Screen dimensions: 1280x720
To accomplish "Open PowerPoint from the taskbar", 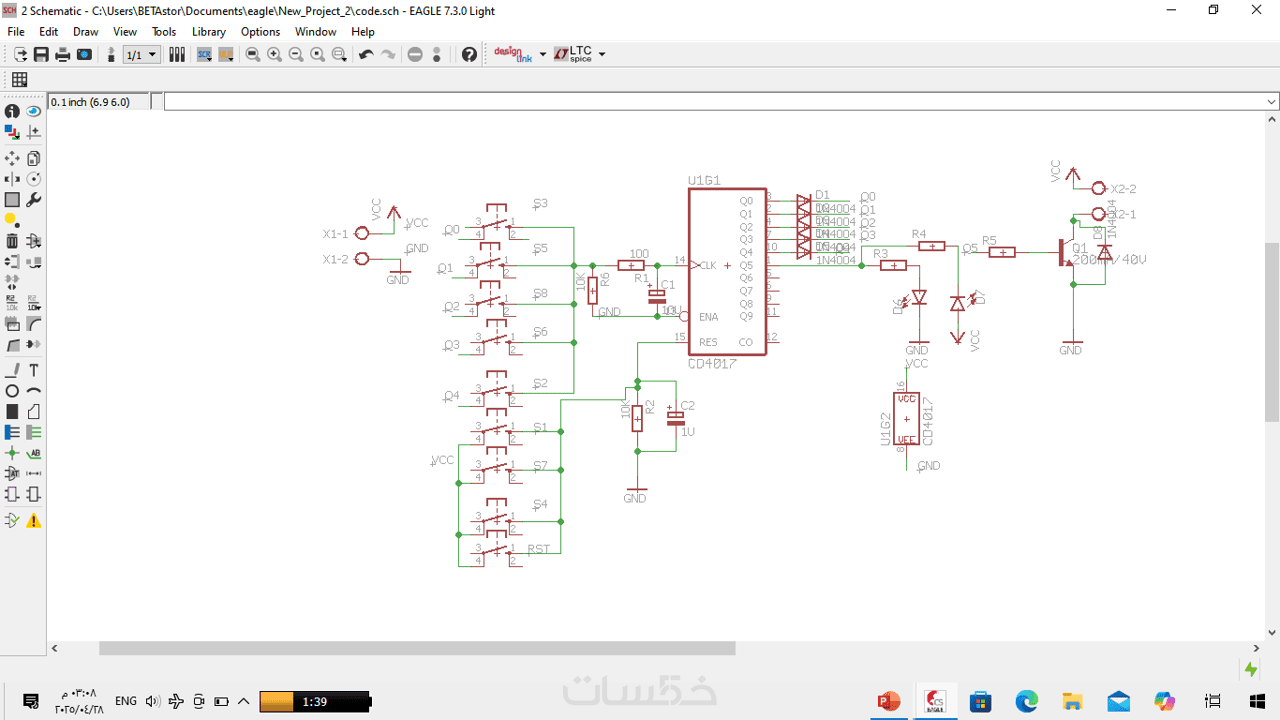I will coord(889,701).
